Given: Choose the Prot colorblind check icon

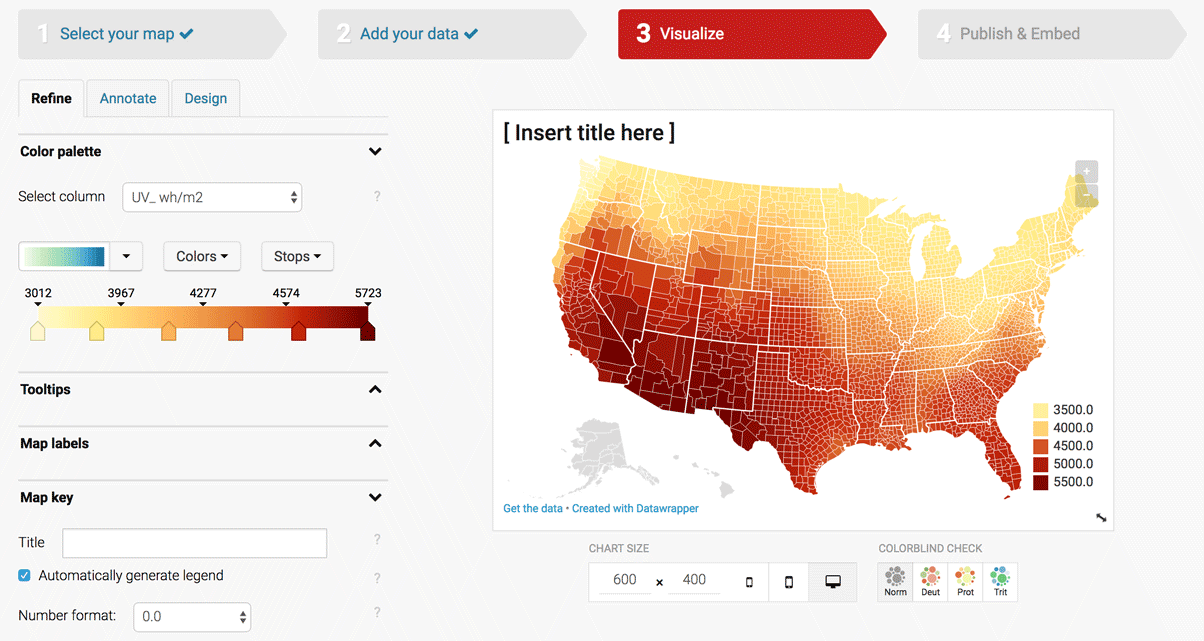Looking at the screenshot, I should coord(965,582).
